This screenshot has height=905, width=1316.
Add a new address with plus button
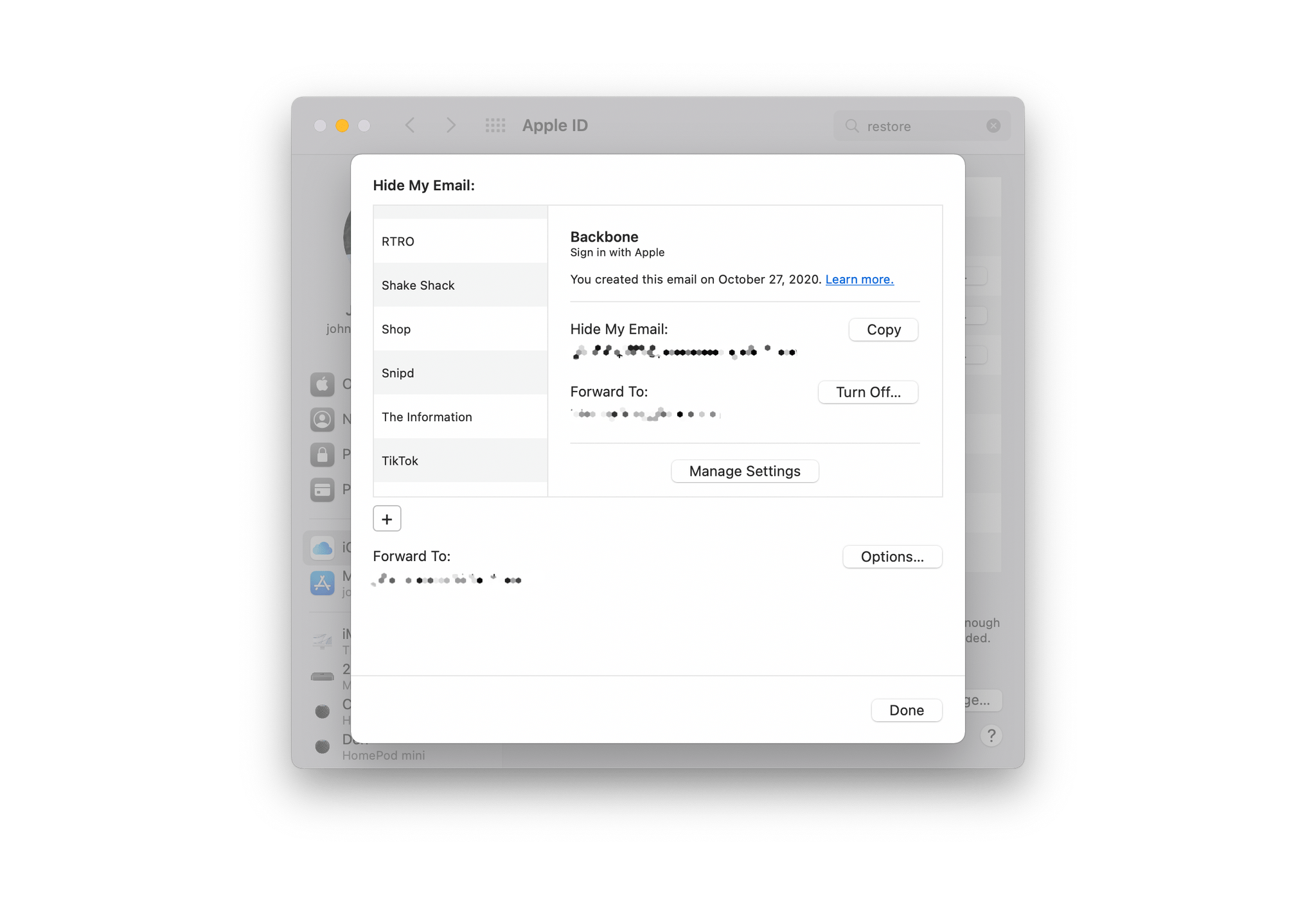pos(387,519)
